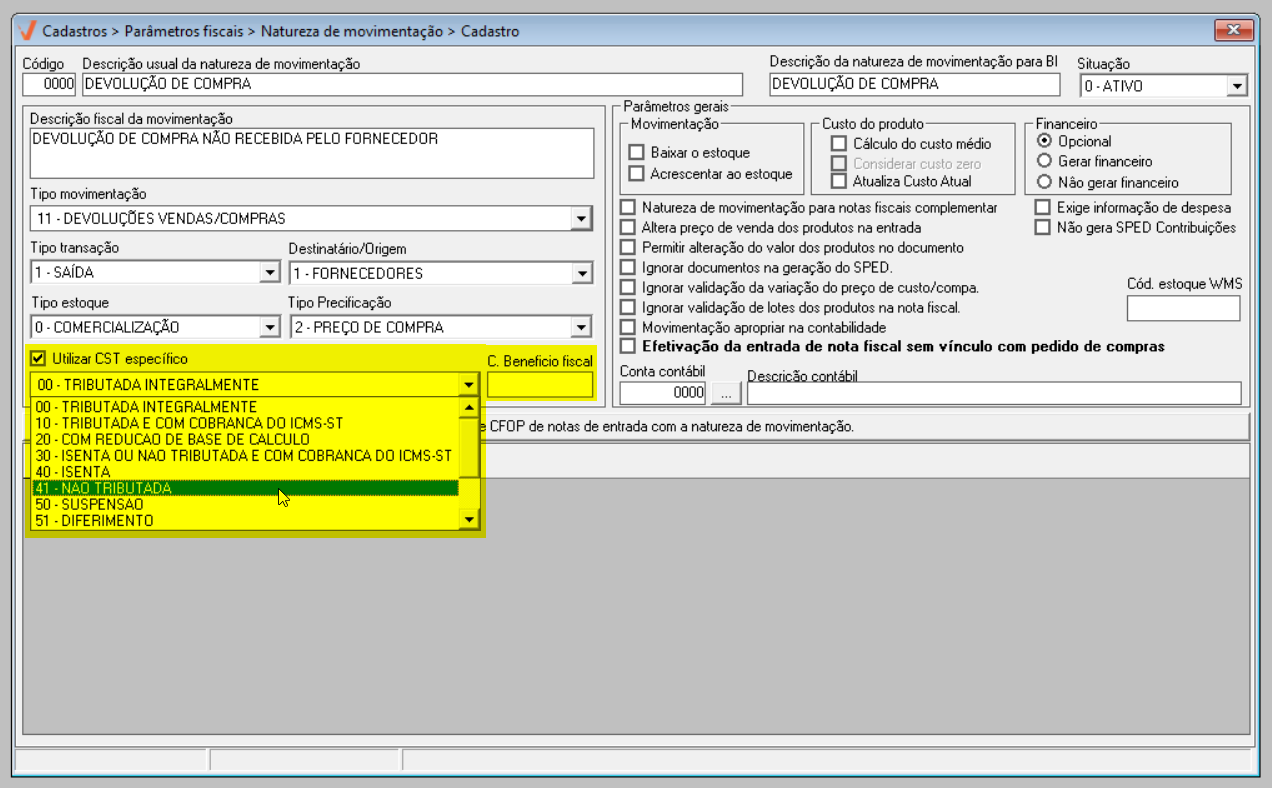Image resolution: width=1272 pixels, height=788 pixels.
Task: Select 41 - NAO TRIBUTADA from list
Action: click(244, 488)
